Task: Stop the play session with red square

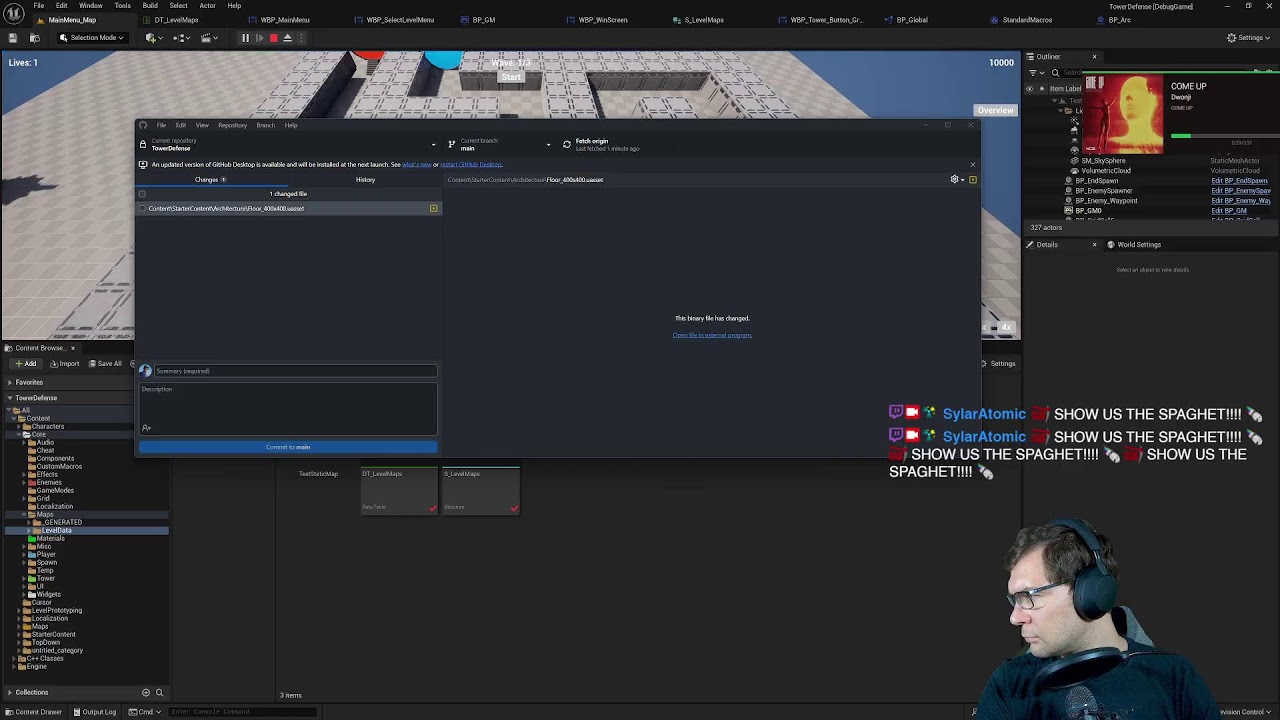Action: point(273,38)
